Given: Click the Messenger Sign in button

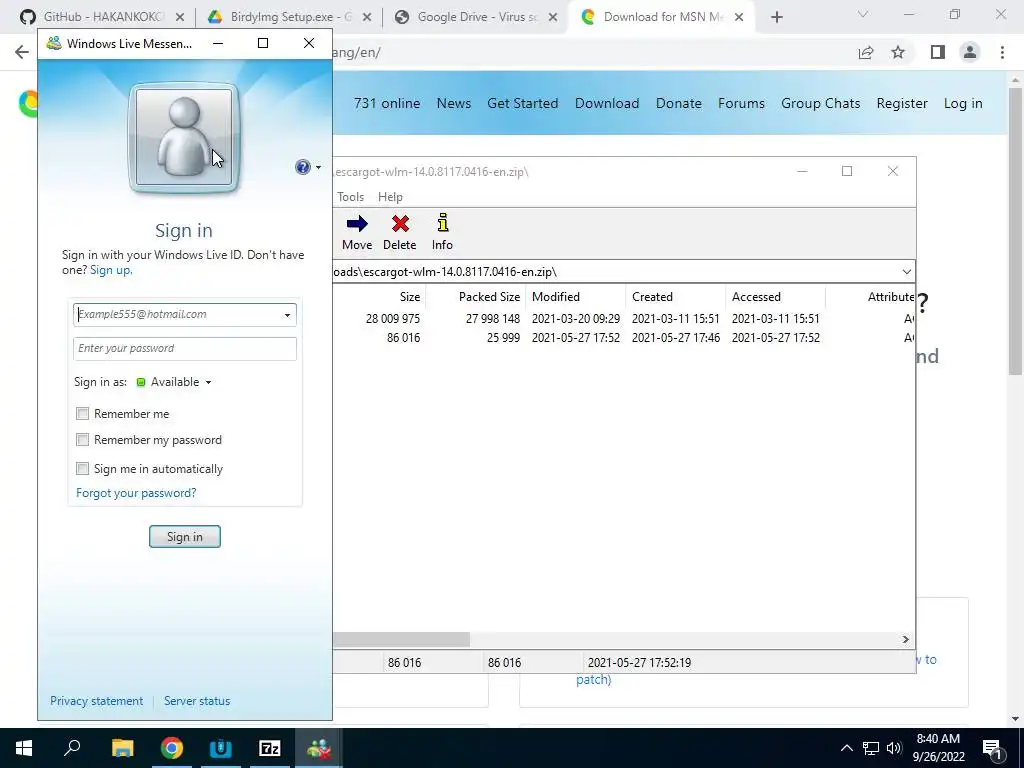Looking at the screenshot, I should 185,537.
